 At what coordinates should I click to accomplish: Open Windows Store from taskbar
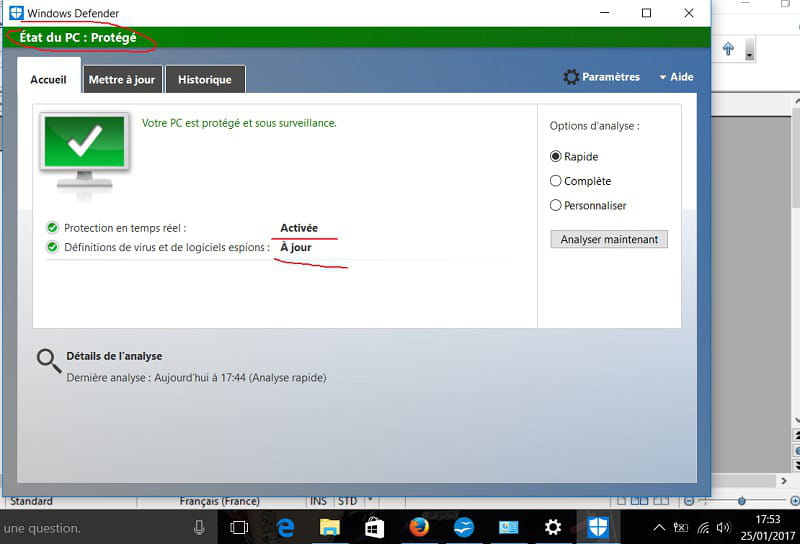(x=374, y=528)
